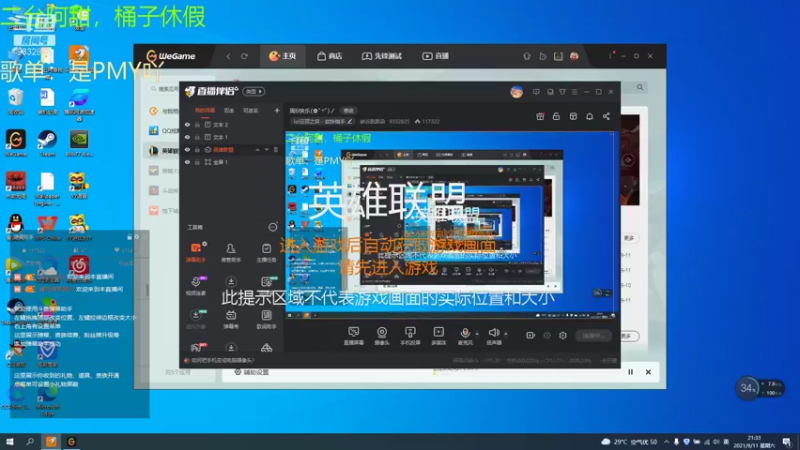The height and width of the screenshot is (450, 800).
Task: Click WeGame back navigation arrow
Action: pyautogui.click(x=228, y=56)
